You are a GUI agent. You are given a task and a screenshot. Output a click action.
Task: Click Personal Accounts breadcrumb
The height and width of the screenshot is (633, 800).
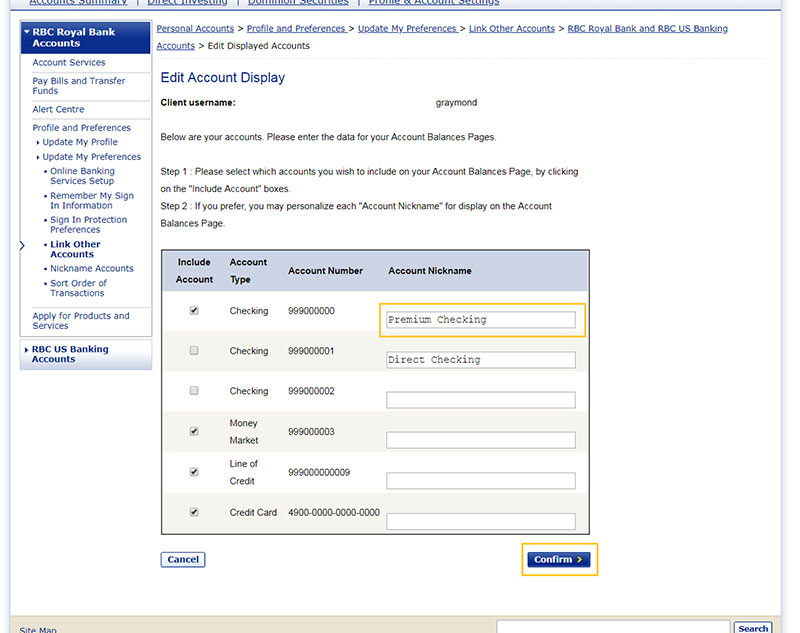click(195, 29)
